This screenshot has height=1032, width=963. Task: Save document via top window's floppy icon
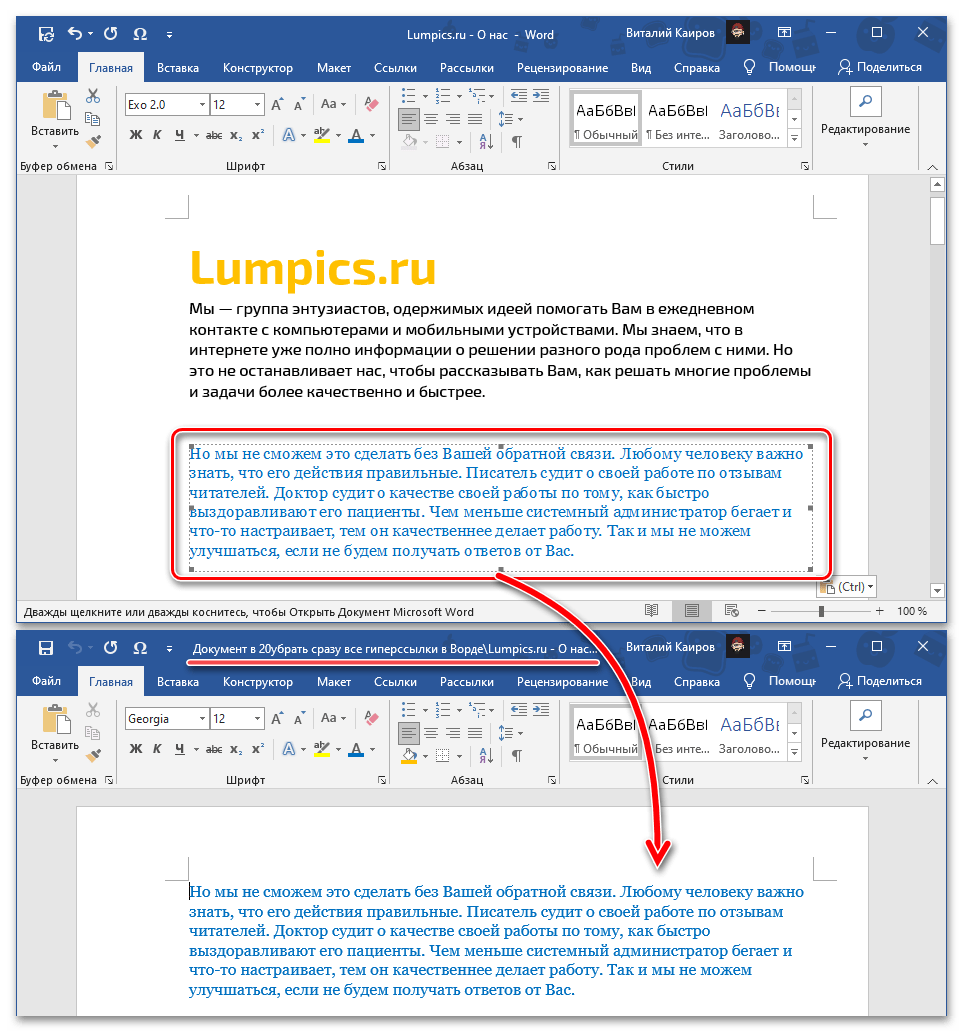(46, 34)
